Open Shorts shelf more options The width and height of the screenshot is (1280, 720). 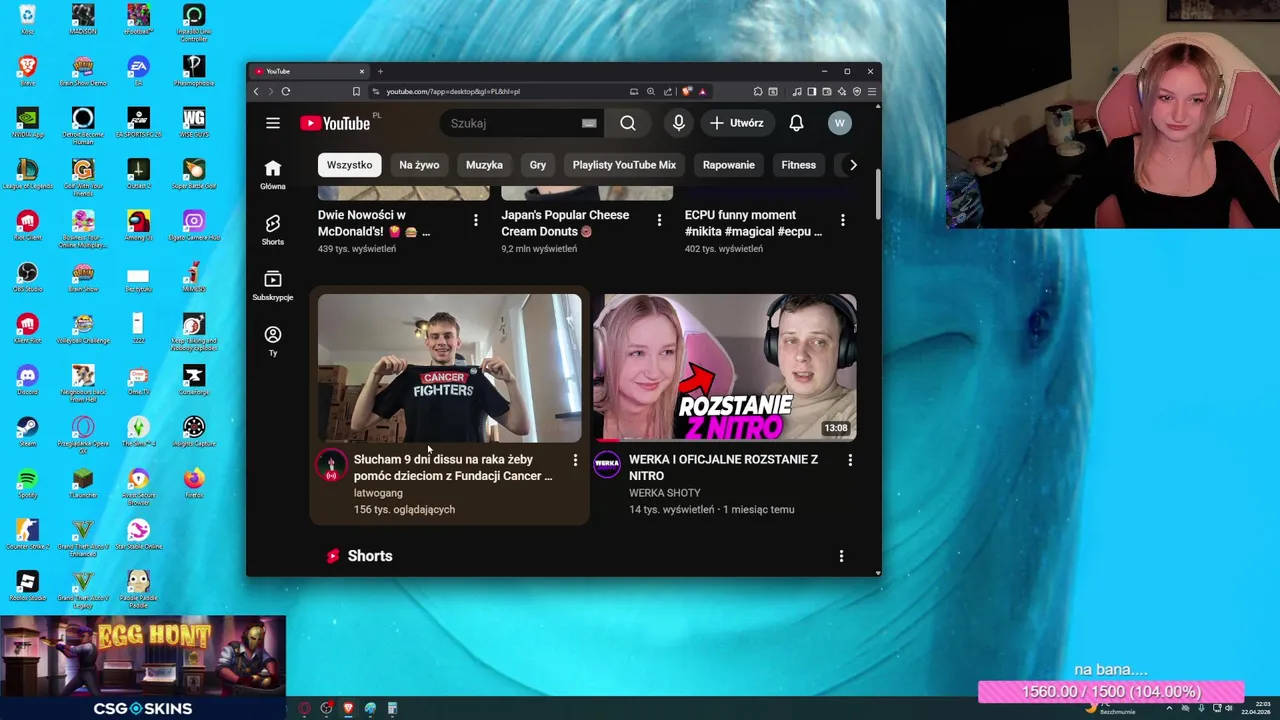(x=841, y=556)
